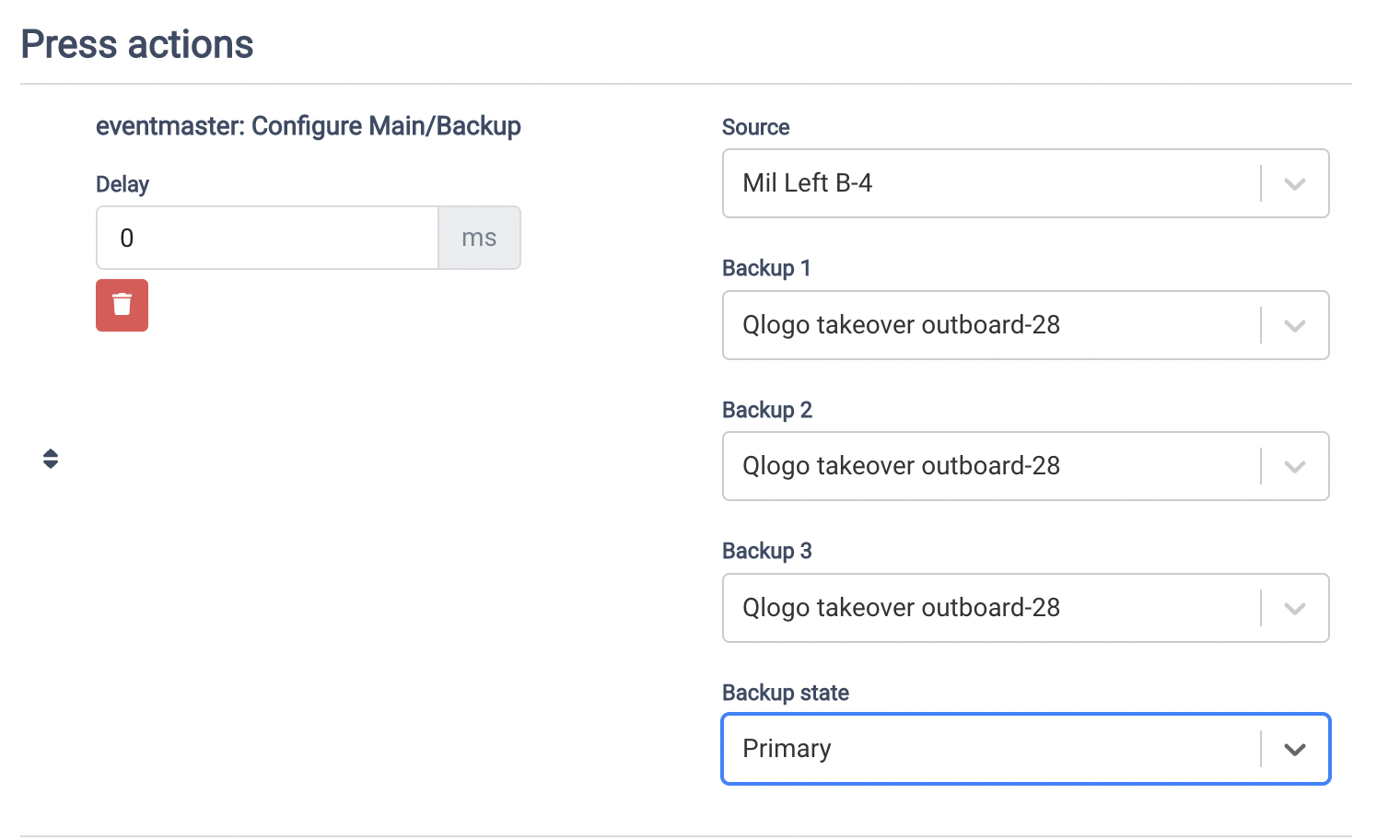This screenshot has width=1400, height=840.
Task: Select the text Qlogo takeover outboard-28 in Backup 1
Action: pyautogui.click(x=901, y=325)
